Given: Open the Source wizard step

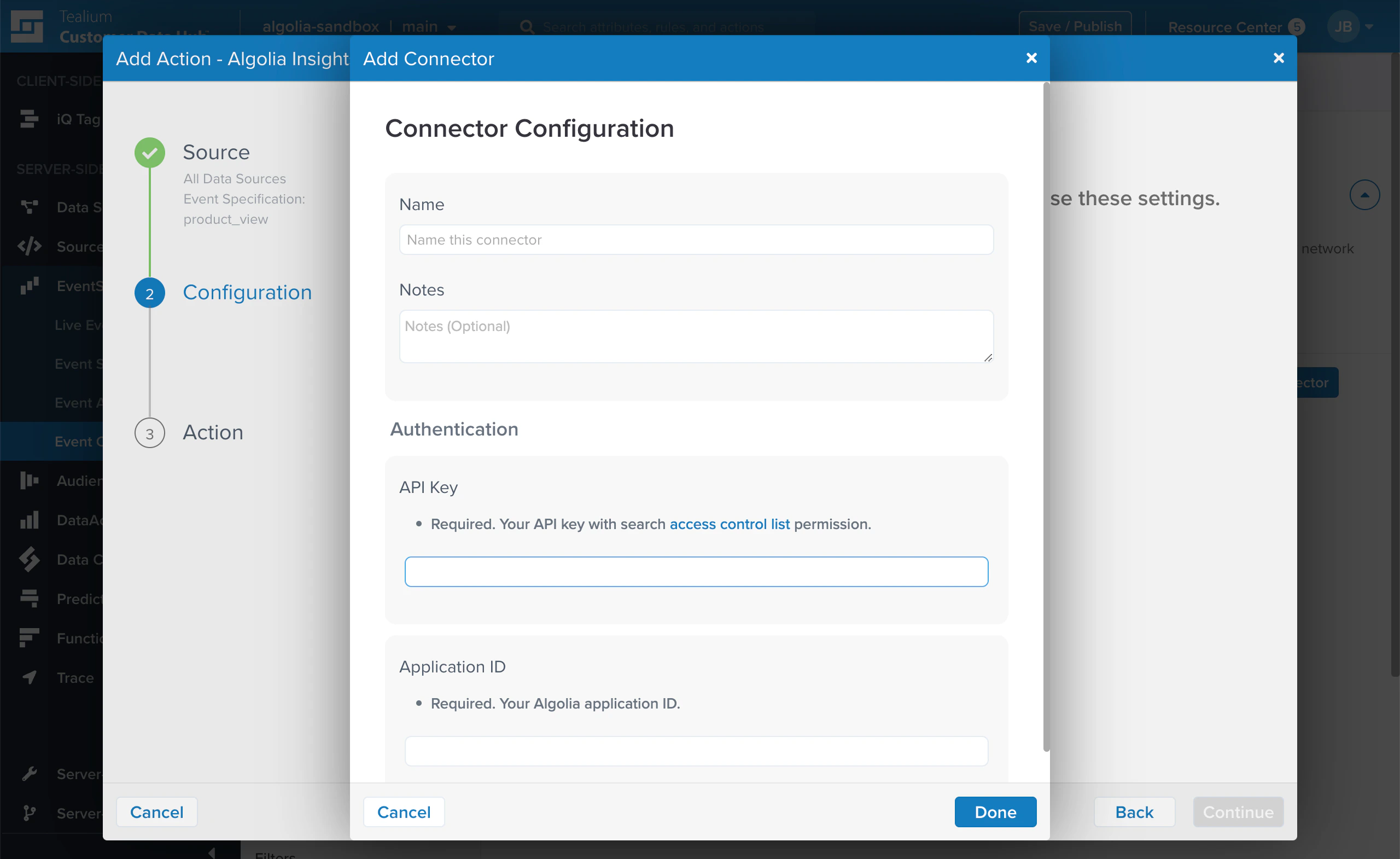Looking at the screenshot, I should tap(216, 152).
